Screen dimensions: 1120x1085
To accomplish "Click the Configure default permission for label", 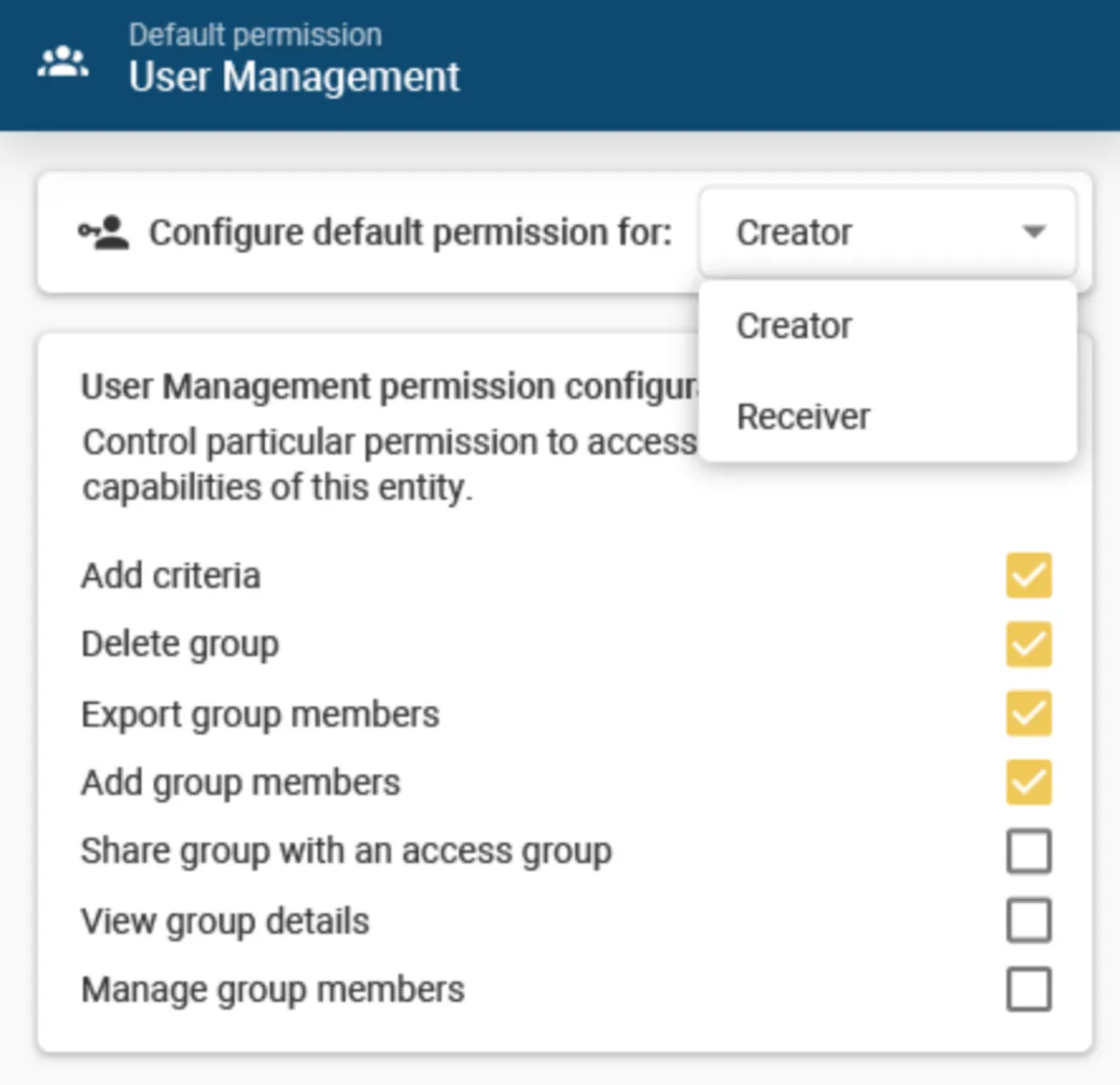I will point(411,232).
